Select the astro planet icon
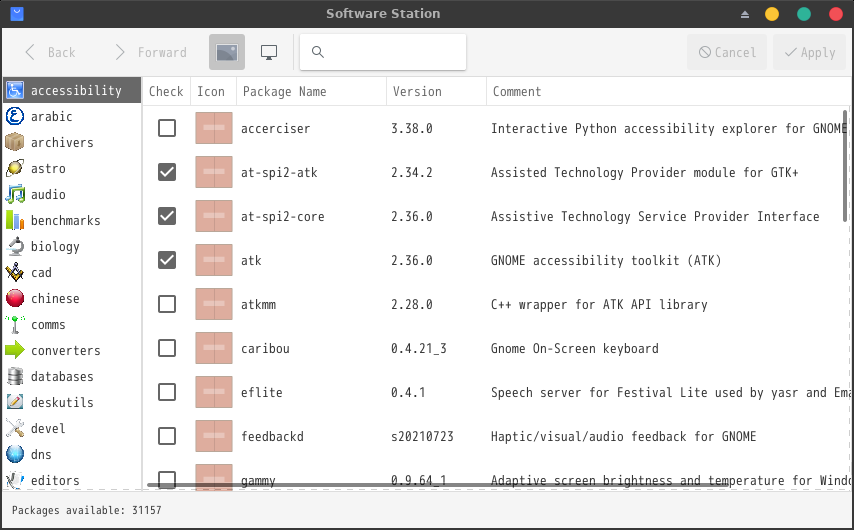The height and width of the screenshot is (530, 854). click(x=15, y=168)
